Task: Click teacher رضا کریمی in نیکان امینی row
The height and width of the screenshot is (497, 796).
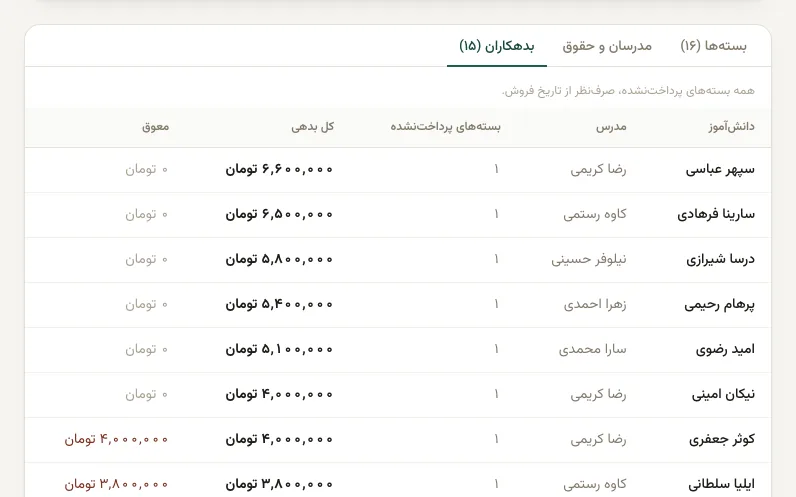Action: 598,394
